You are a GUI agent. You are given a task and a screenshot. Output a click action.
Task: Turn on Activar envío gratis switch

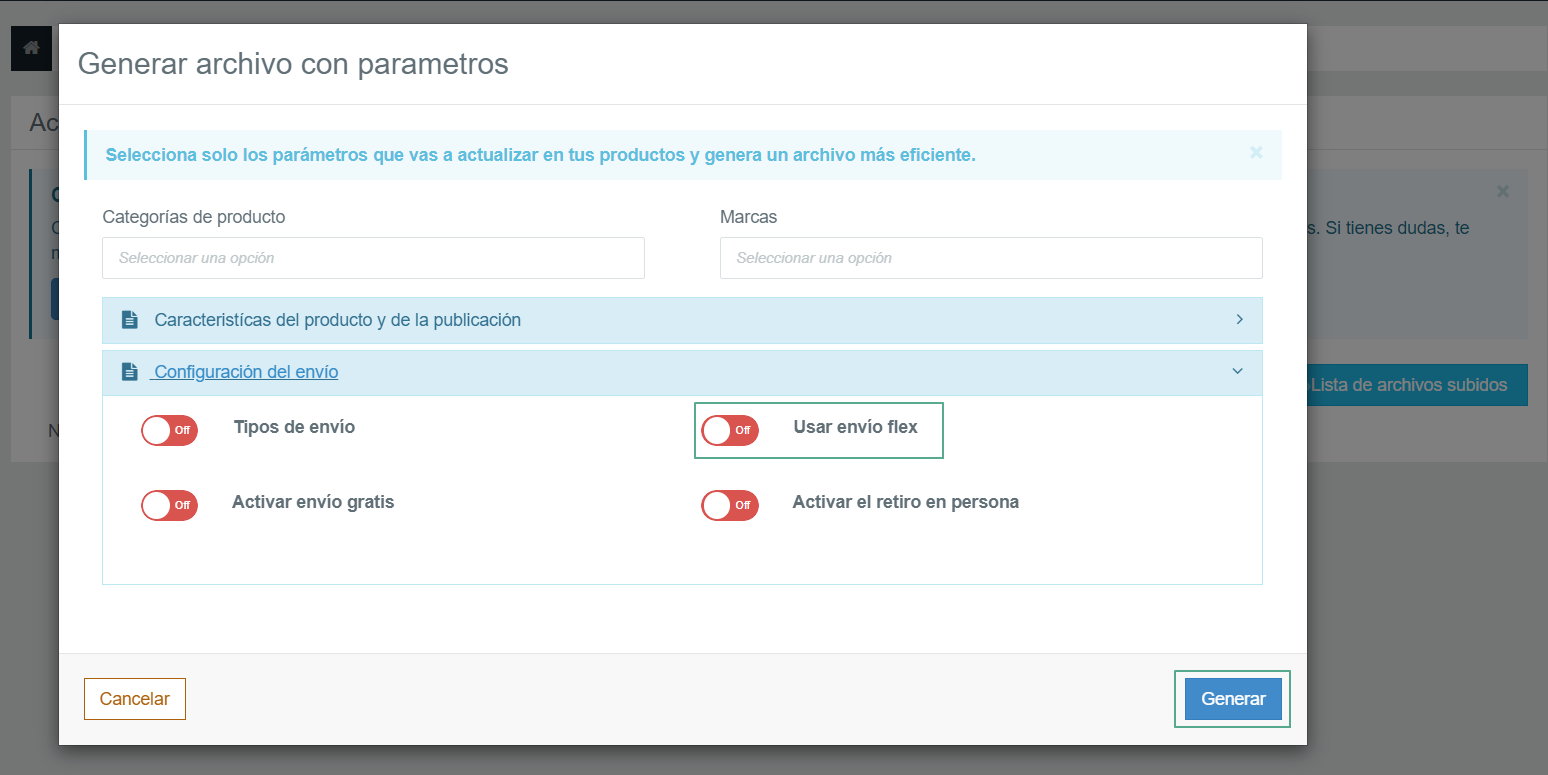pos(169,505)
